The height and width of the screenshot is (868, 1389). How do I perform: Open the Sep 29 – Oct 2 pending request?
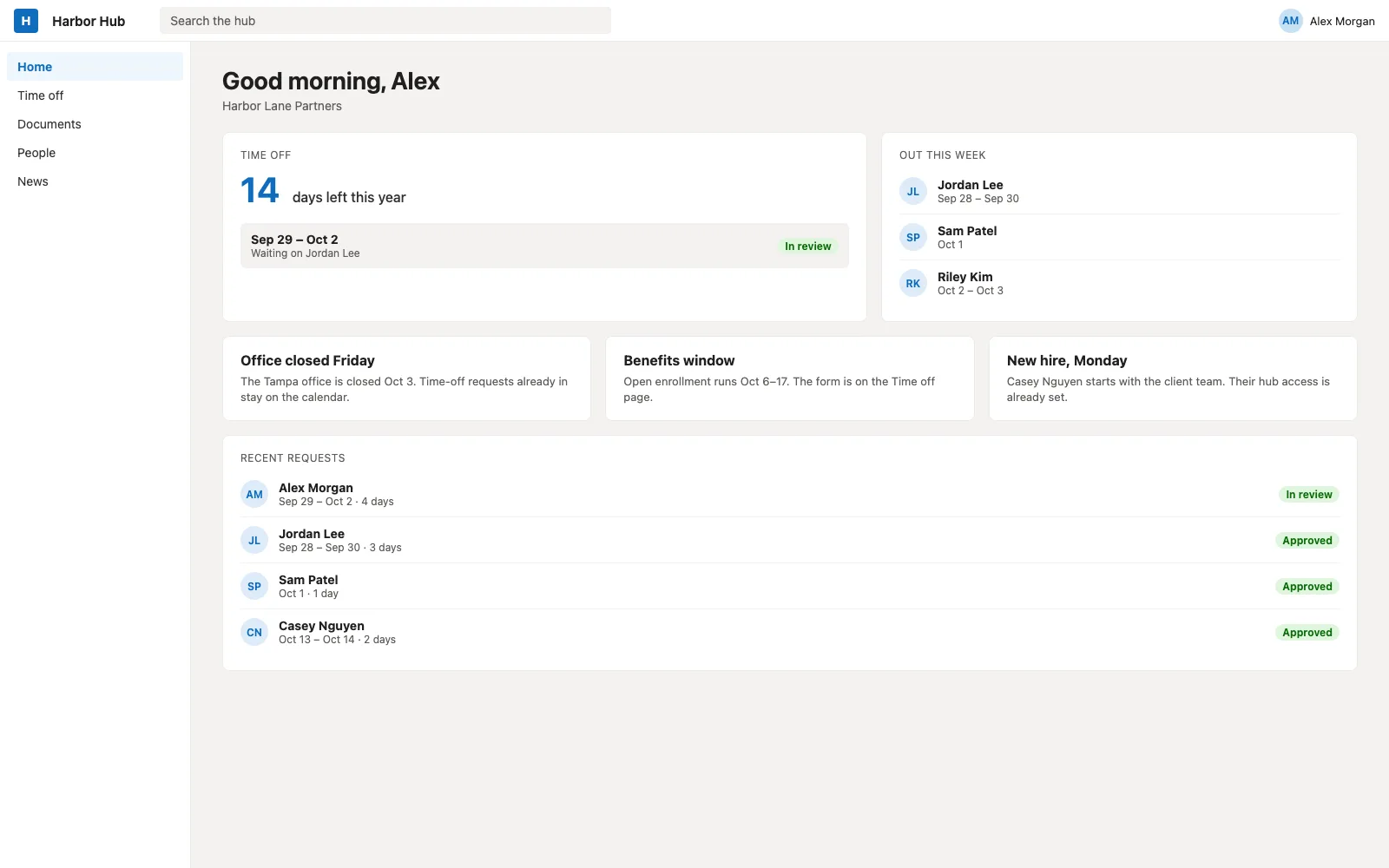point(544,246)
